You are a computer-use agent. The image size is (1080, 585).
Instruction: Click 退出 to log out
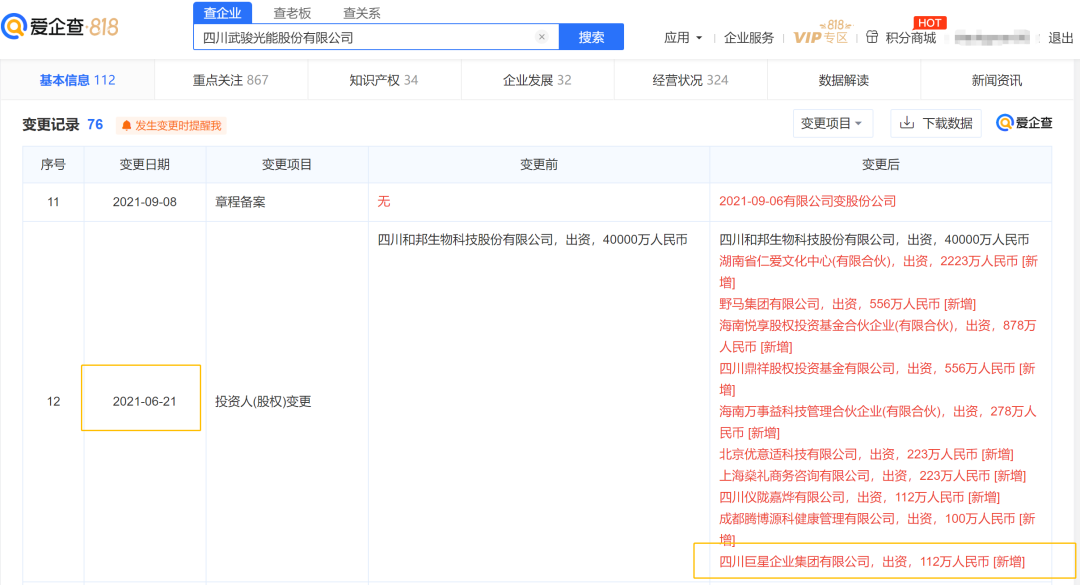(x=1060, y=38)
